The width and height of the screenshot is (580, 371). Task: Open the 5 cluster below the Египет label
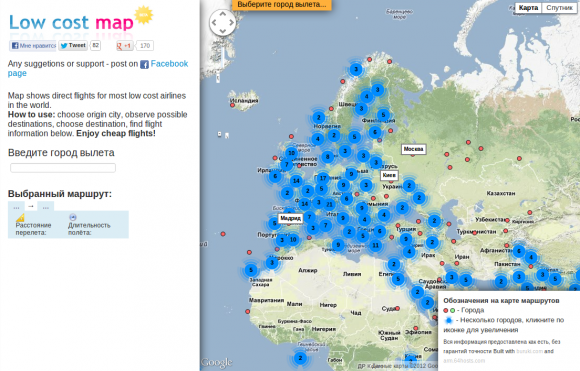398,279
